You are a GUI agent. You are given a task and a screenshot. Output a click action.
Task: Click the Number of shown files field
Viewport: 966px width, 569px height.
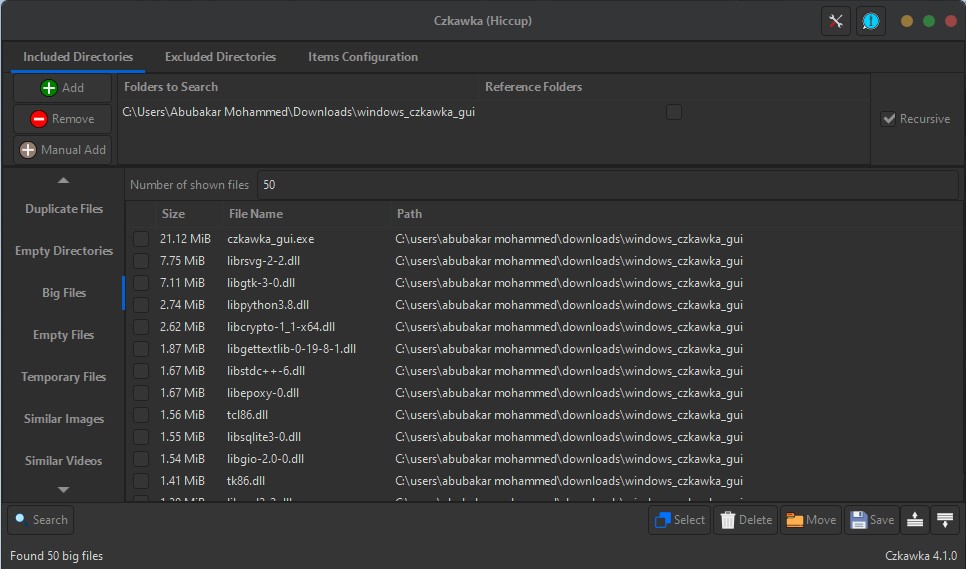600,185
